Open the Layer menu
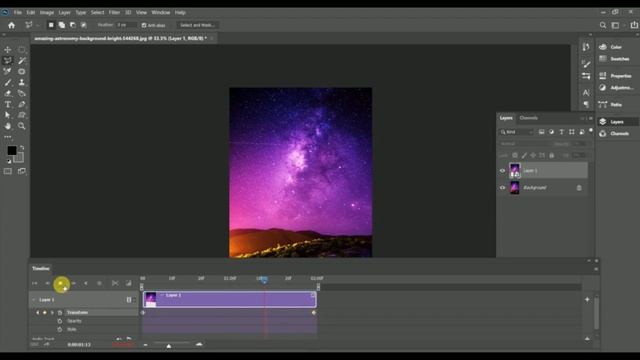The height and width of the screenshot is (360, 640). 64,13
